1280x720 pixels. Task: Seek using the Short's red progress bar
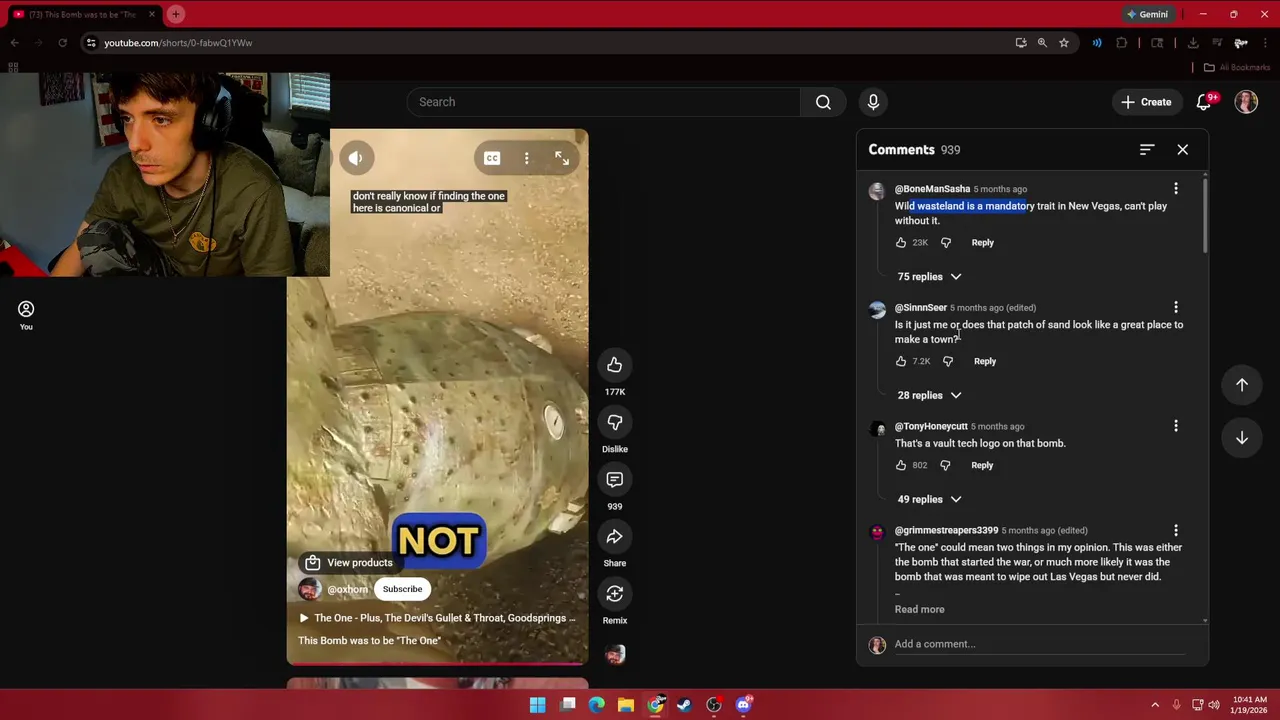click(437, 663)
